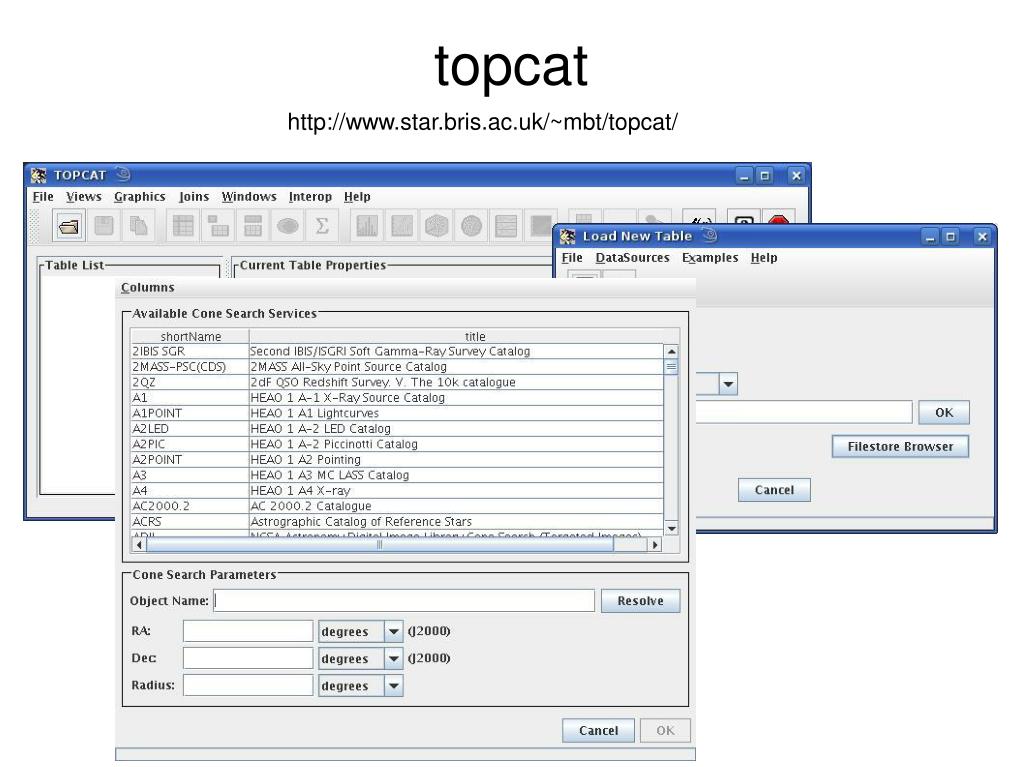Select the 2IBIS SGR service row

coord(397,352)
